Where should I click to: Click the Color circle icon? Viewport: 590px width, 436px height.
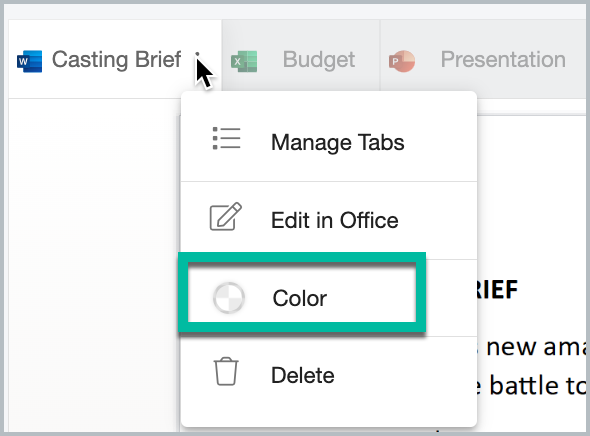click(229, 298)
